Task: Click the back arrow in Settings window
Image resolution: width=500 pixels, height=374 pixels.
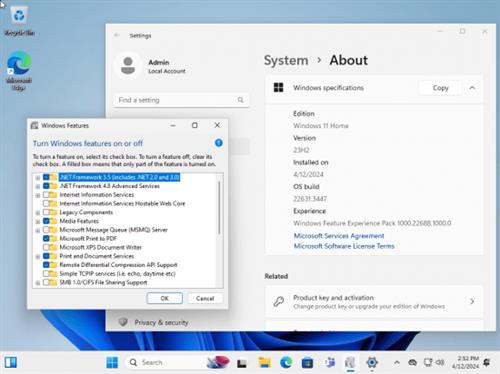Action: tap(117, 35)
